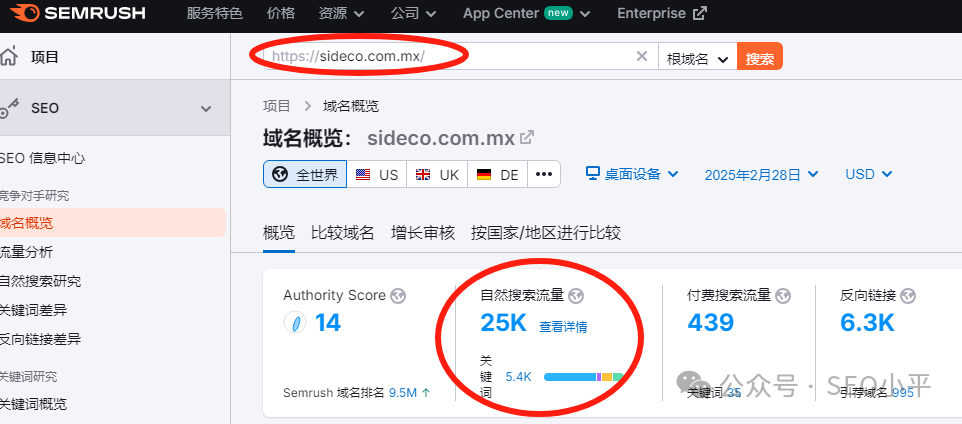Select the DE database option

click(498, 174)
